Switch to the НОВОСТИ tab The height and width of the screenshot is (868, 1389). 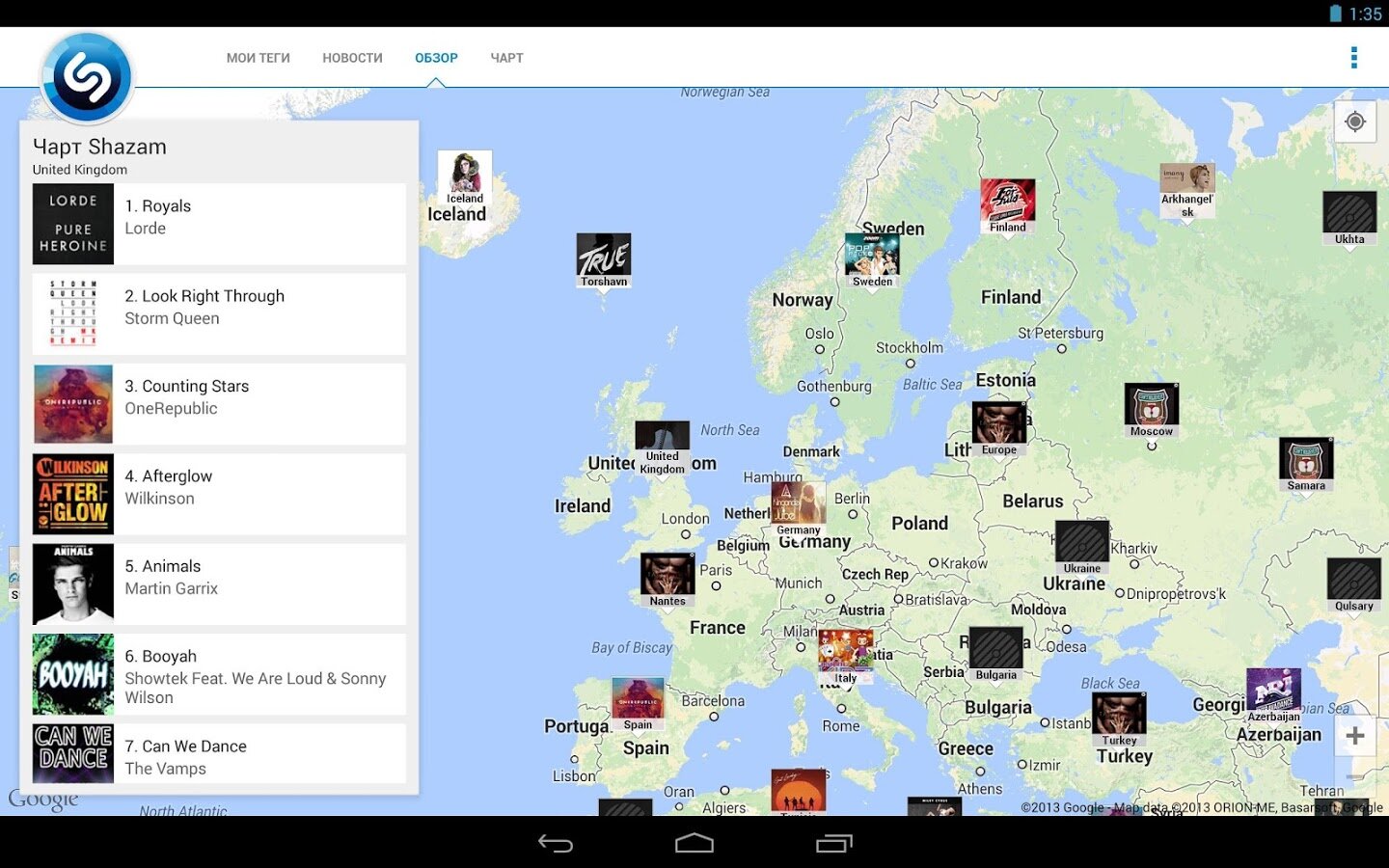pyautogui.click(x=352, y=58)
